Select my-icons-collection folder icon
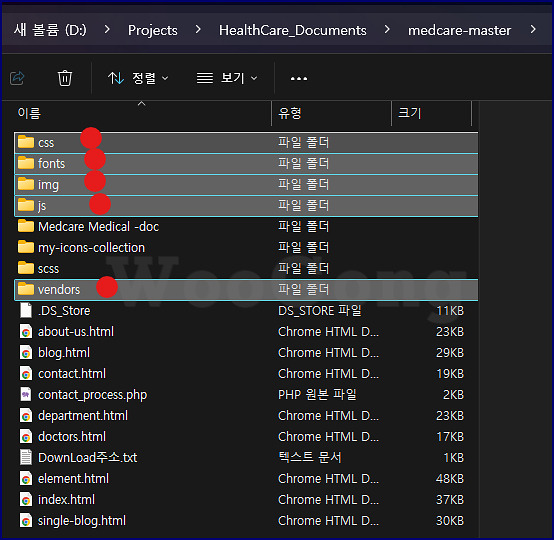The height and width of the screenshot is (540, 554). (x=26, y=247)
